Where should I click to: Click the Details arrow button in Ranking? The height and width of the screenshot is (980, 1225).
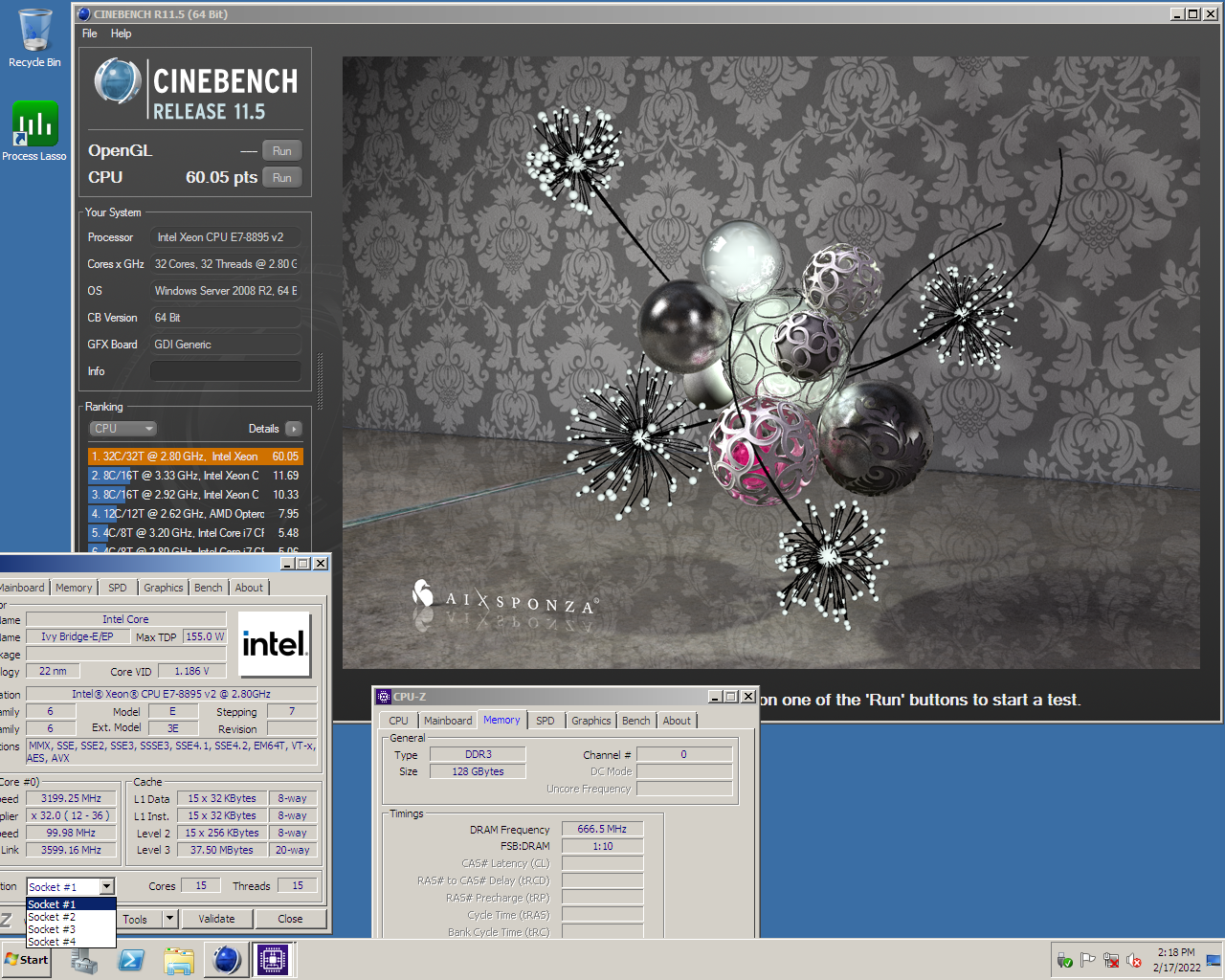click(x=293, y=429)
